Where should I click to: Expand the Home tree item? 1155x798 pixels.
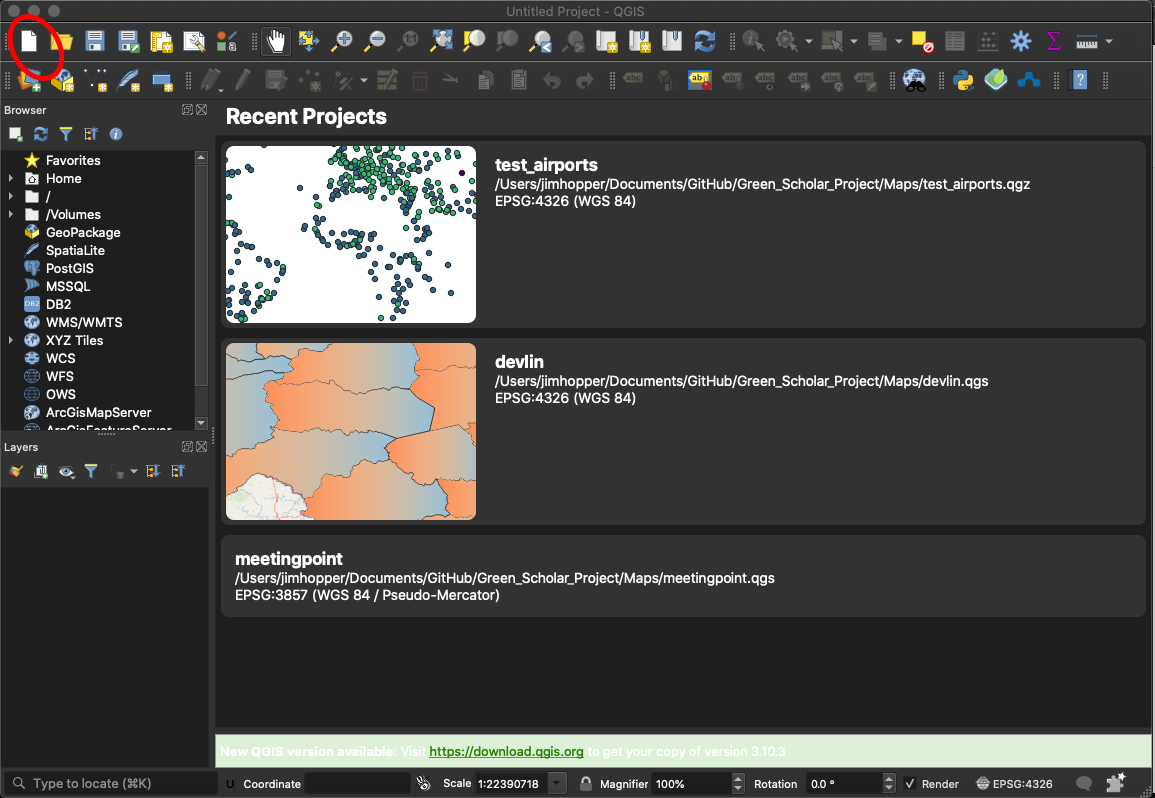(11, 179)
